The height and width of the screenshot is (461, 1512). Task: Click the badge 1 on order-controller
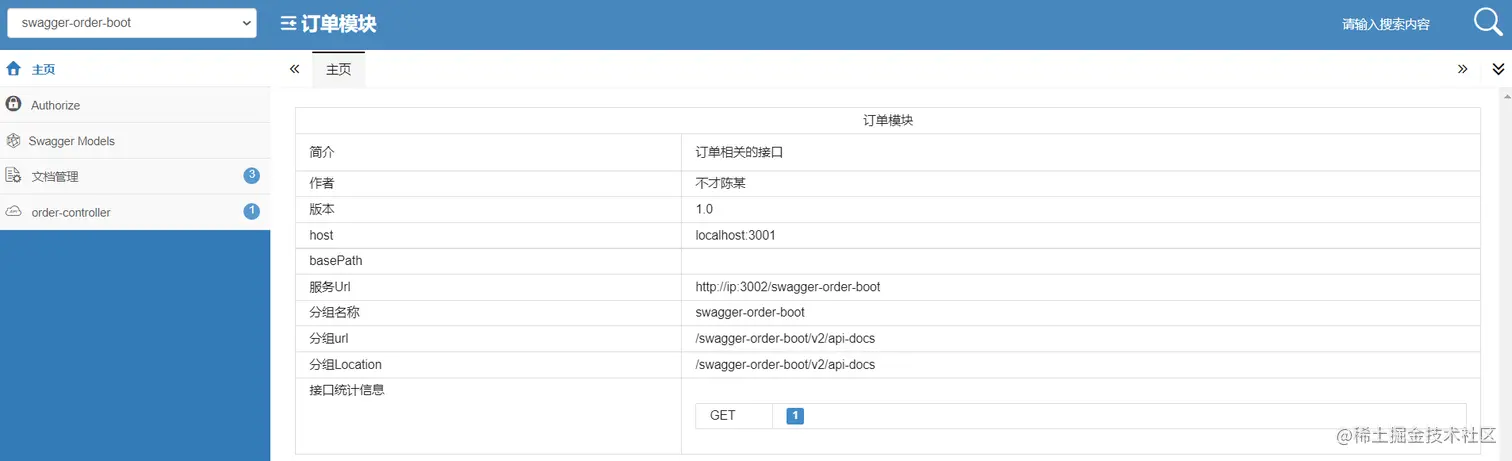(x=252, y=211)
